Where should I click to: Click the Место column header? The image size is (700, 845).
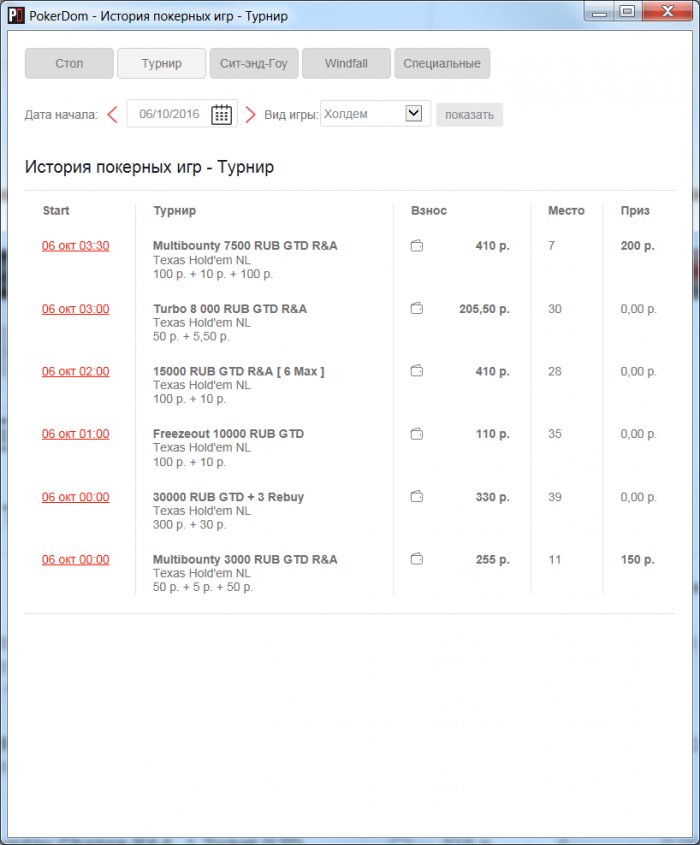coord(566,211)
